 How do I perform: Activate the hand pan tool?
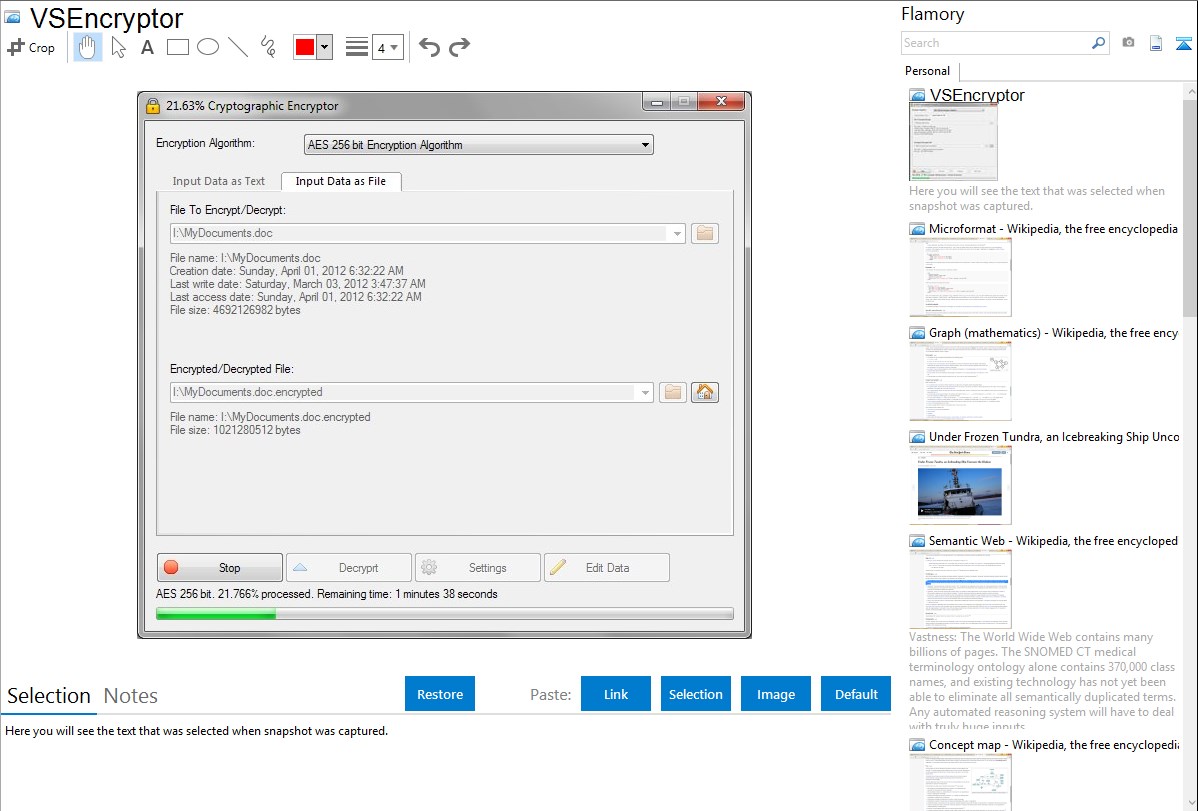88,47
